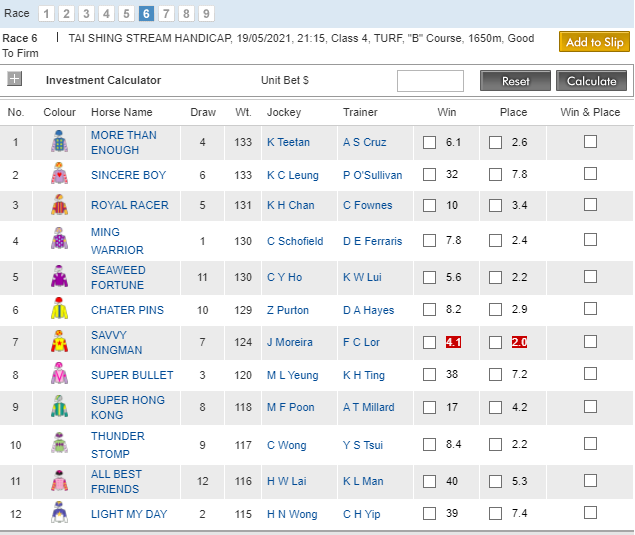Open jockey J Moreira's profile link
This screenshot has width=635, height=535.
[x=289, y=342]
